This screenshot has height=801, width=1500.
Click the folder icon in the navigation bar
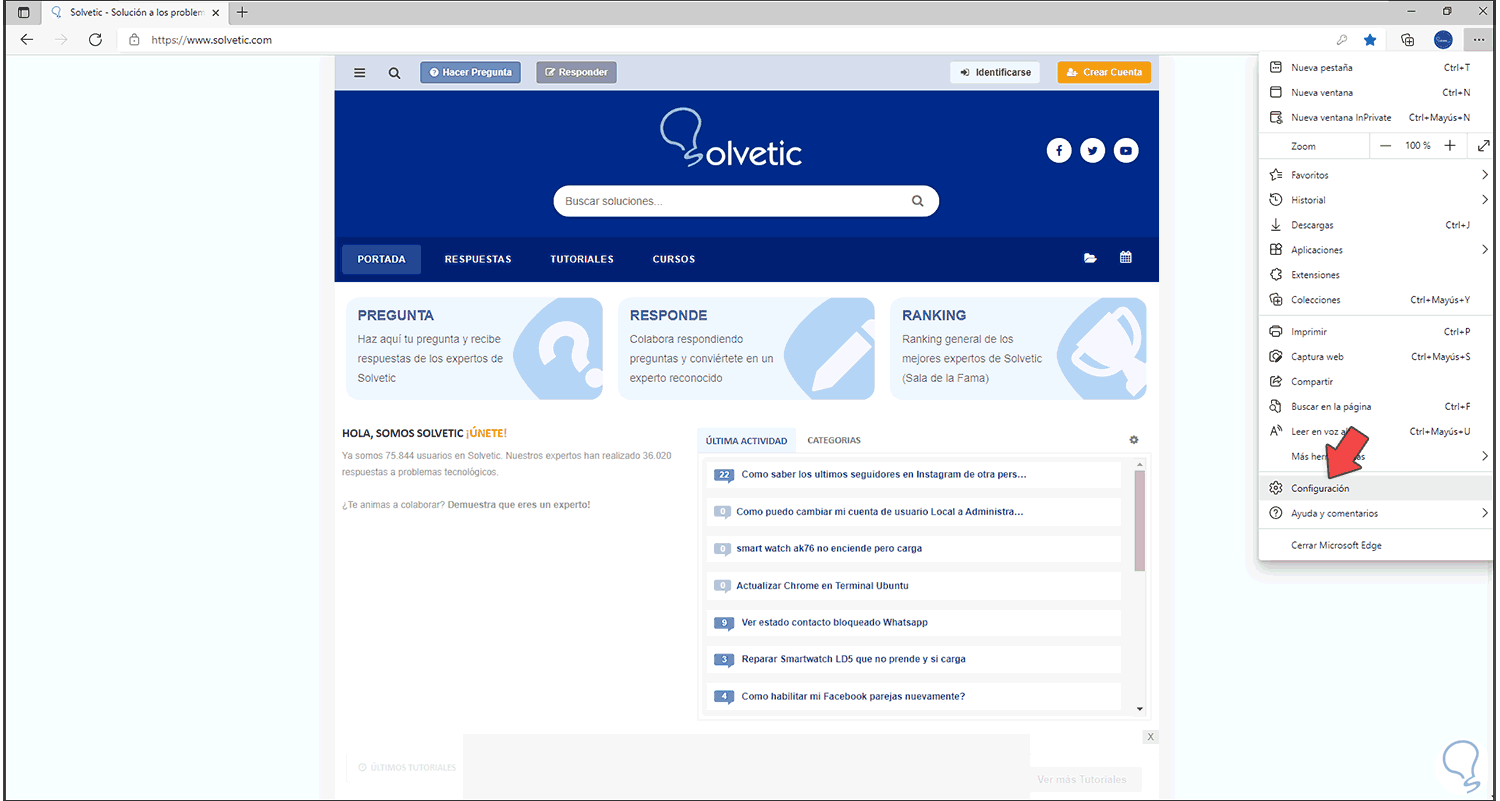1090,258
